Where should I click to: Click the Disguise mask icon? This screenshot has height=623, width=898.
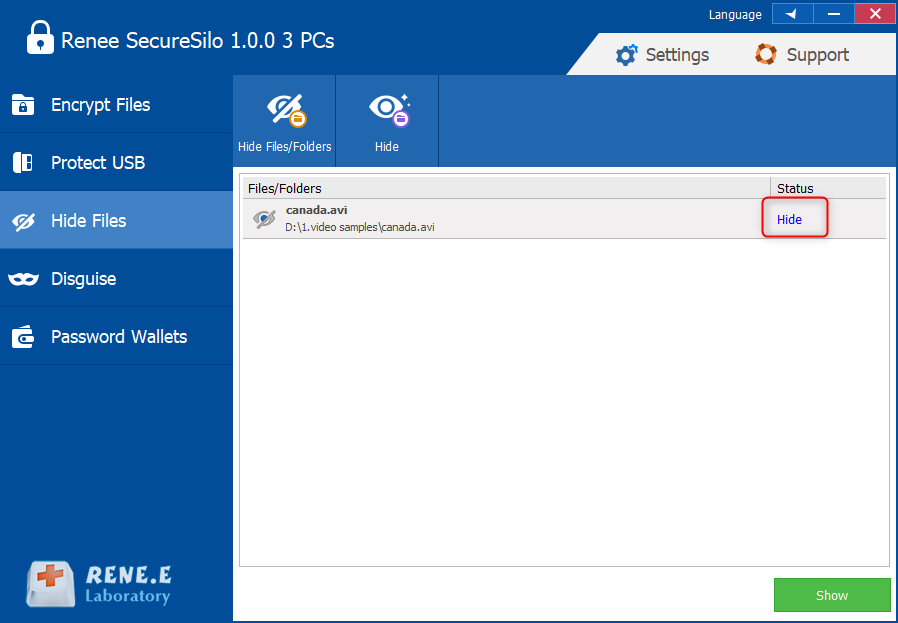[x=23, y=279]
